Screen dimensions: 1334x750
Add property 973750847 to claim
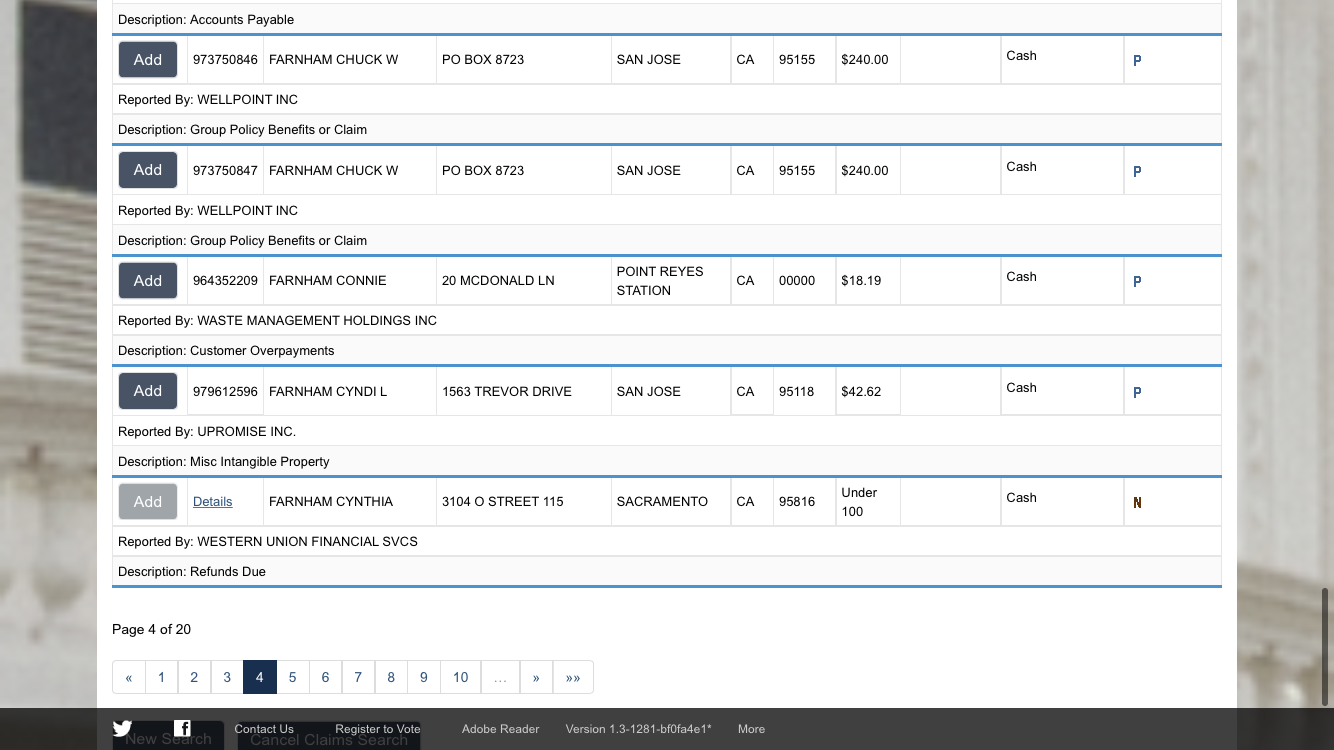tap(148, 170)
